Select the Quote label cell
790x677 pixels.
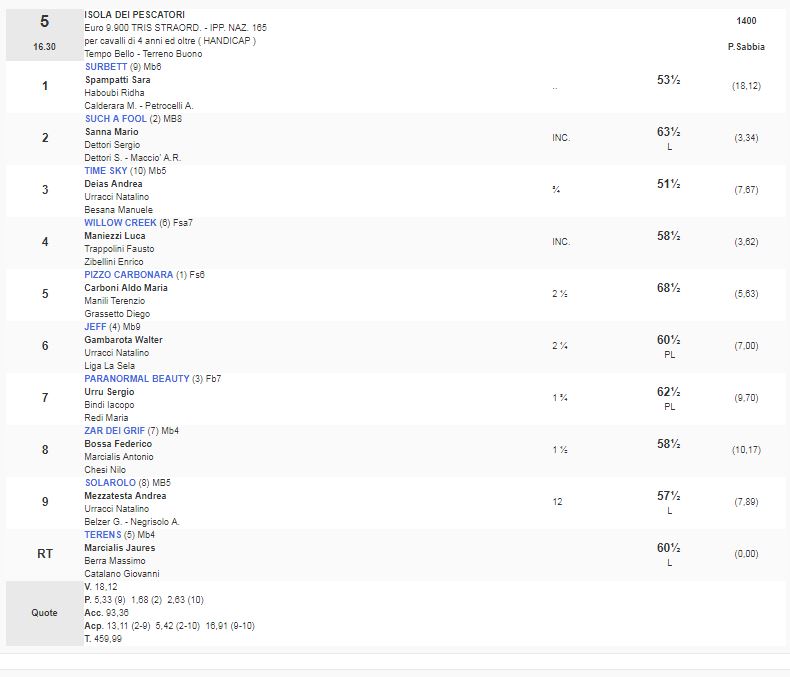44,613
